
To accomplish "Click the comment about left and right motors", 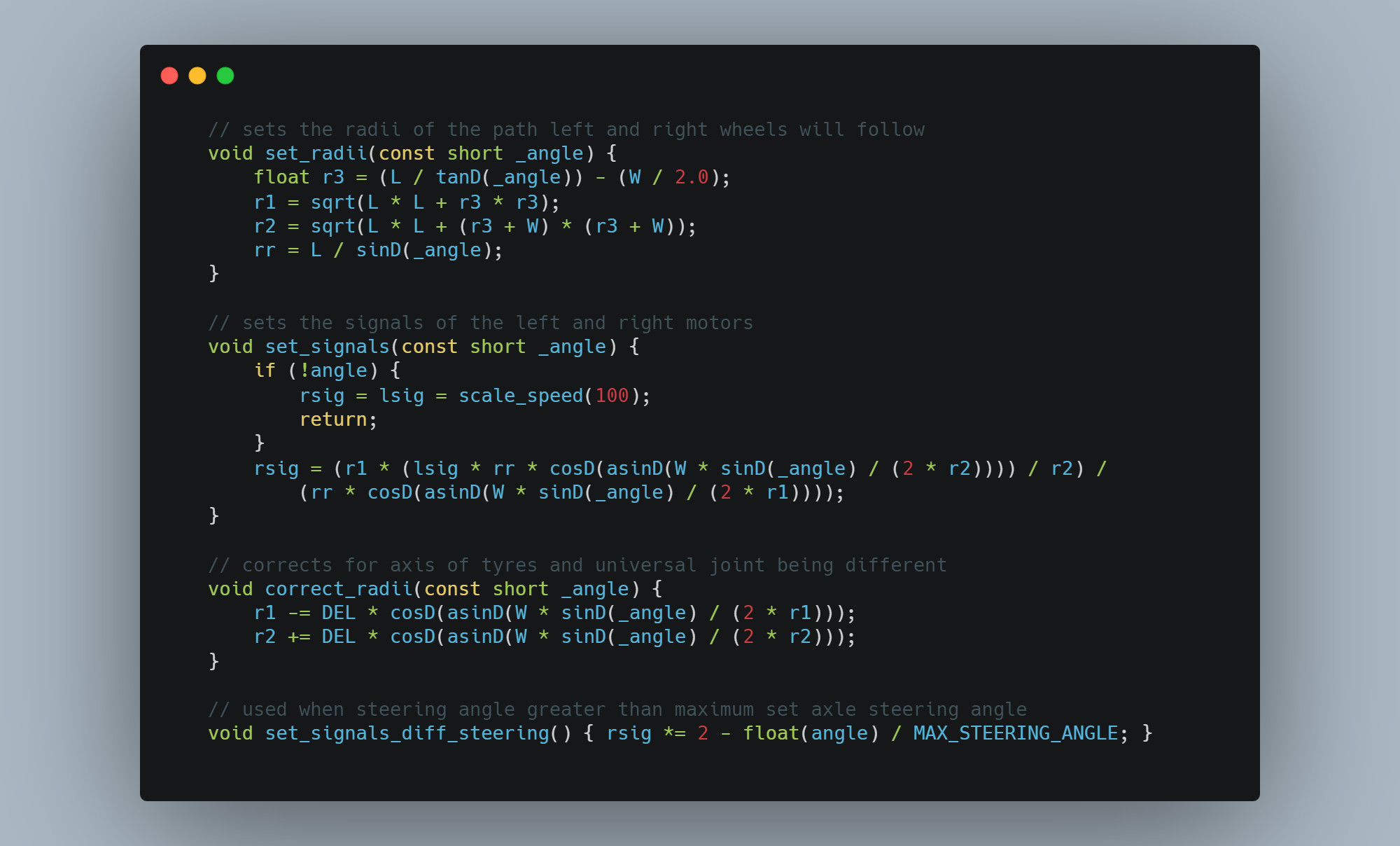I will coord(480,323).
